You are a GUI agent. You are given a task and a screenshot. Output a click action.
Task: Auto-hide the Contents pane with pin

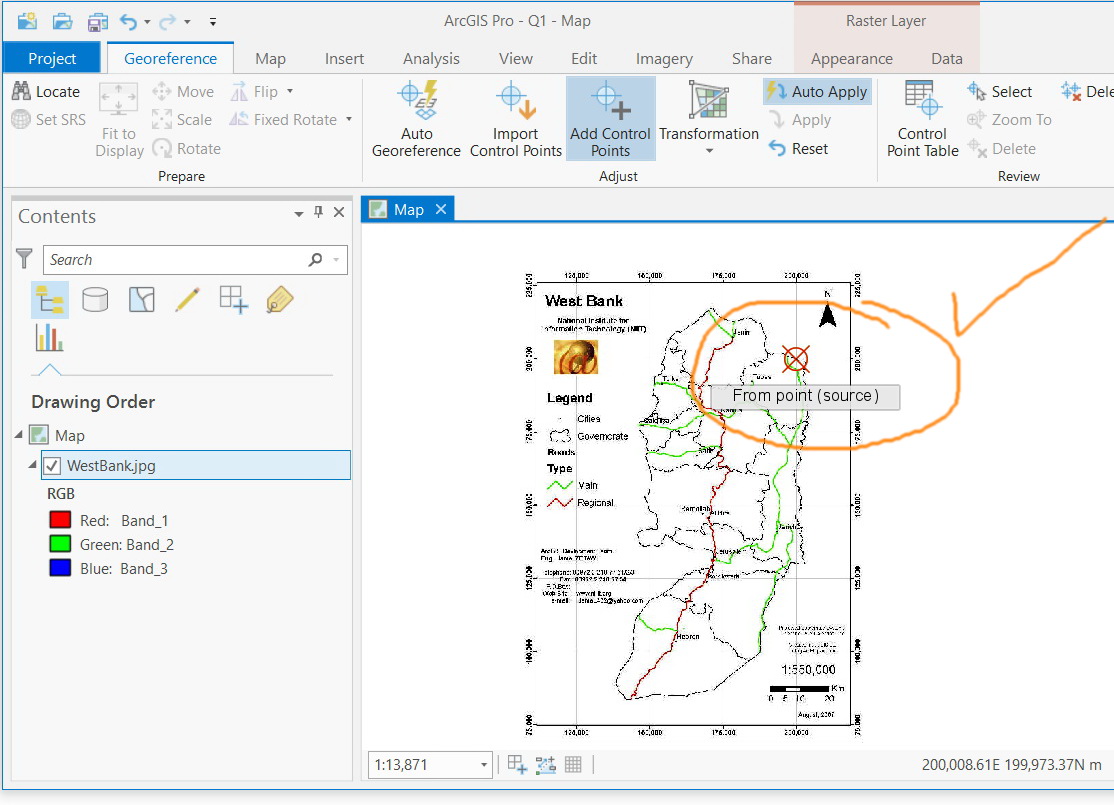[x=319, y=213]
